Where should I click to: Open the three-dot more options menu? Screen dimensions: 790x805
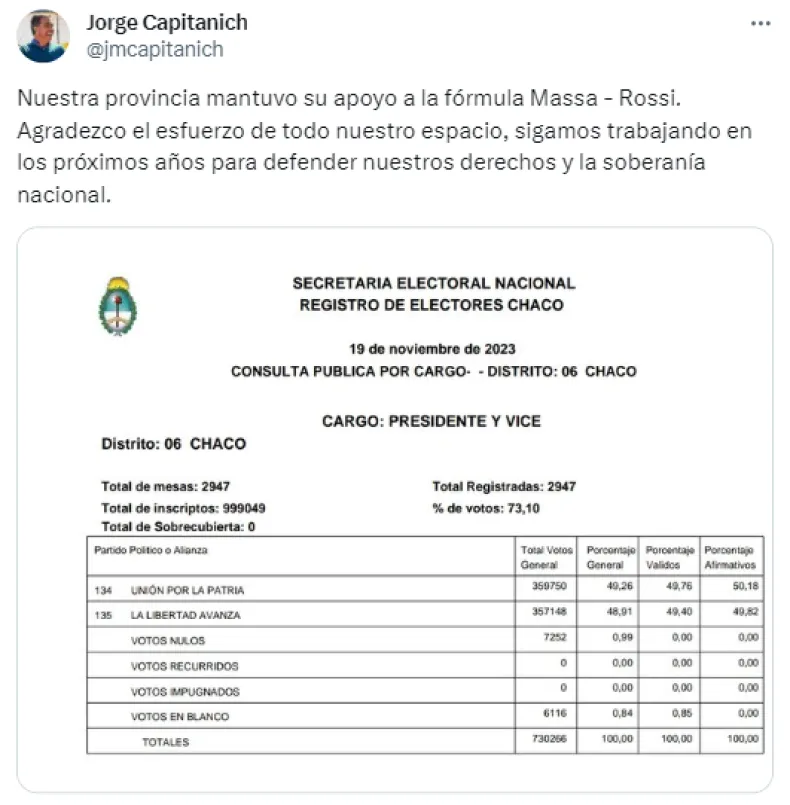(x=761, y=23)
